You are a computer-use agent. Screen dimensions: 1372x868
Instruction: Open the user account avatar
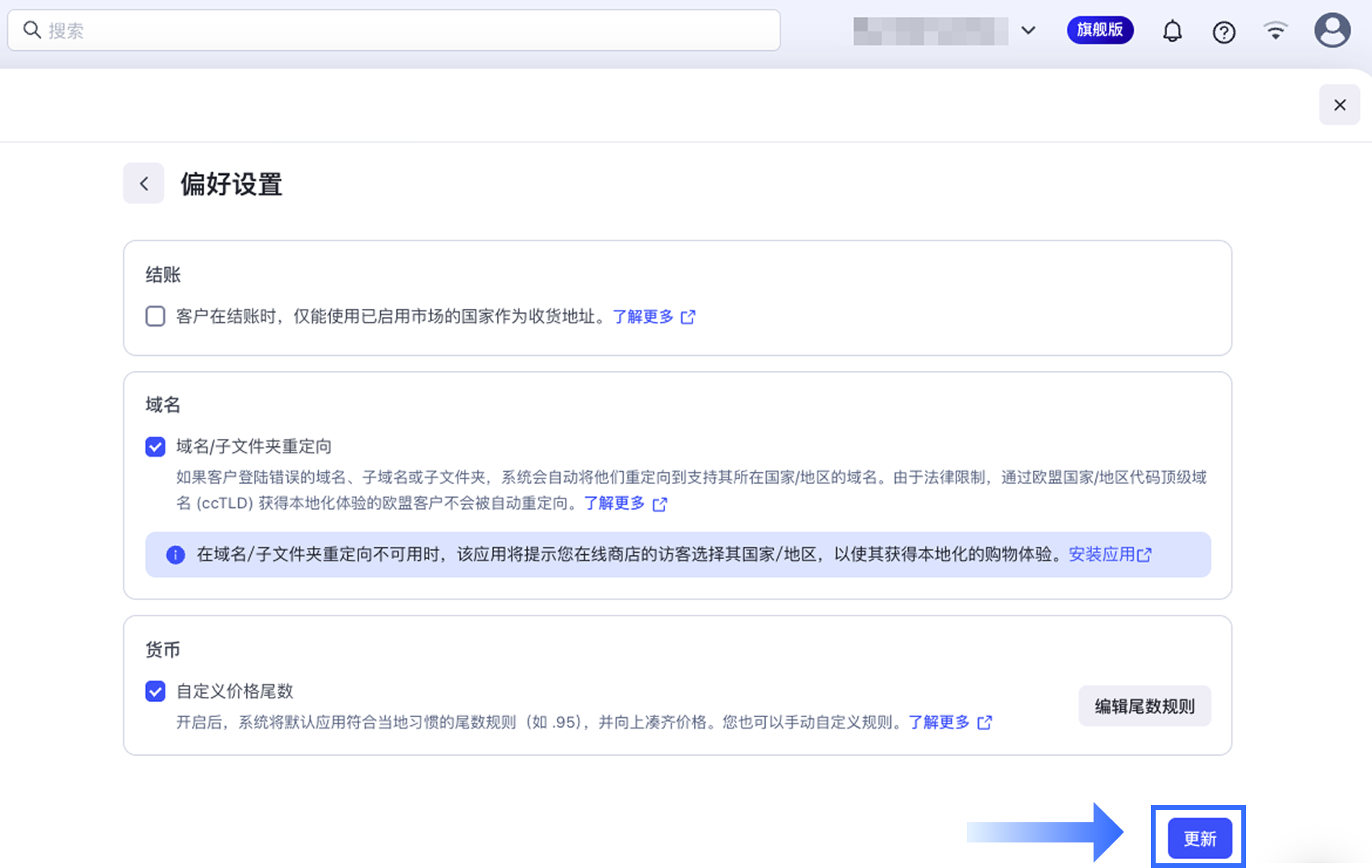tap(1332, 31)
